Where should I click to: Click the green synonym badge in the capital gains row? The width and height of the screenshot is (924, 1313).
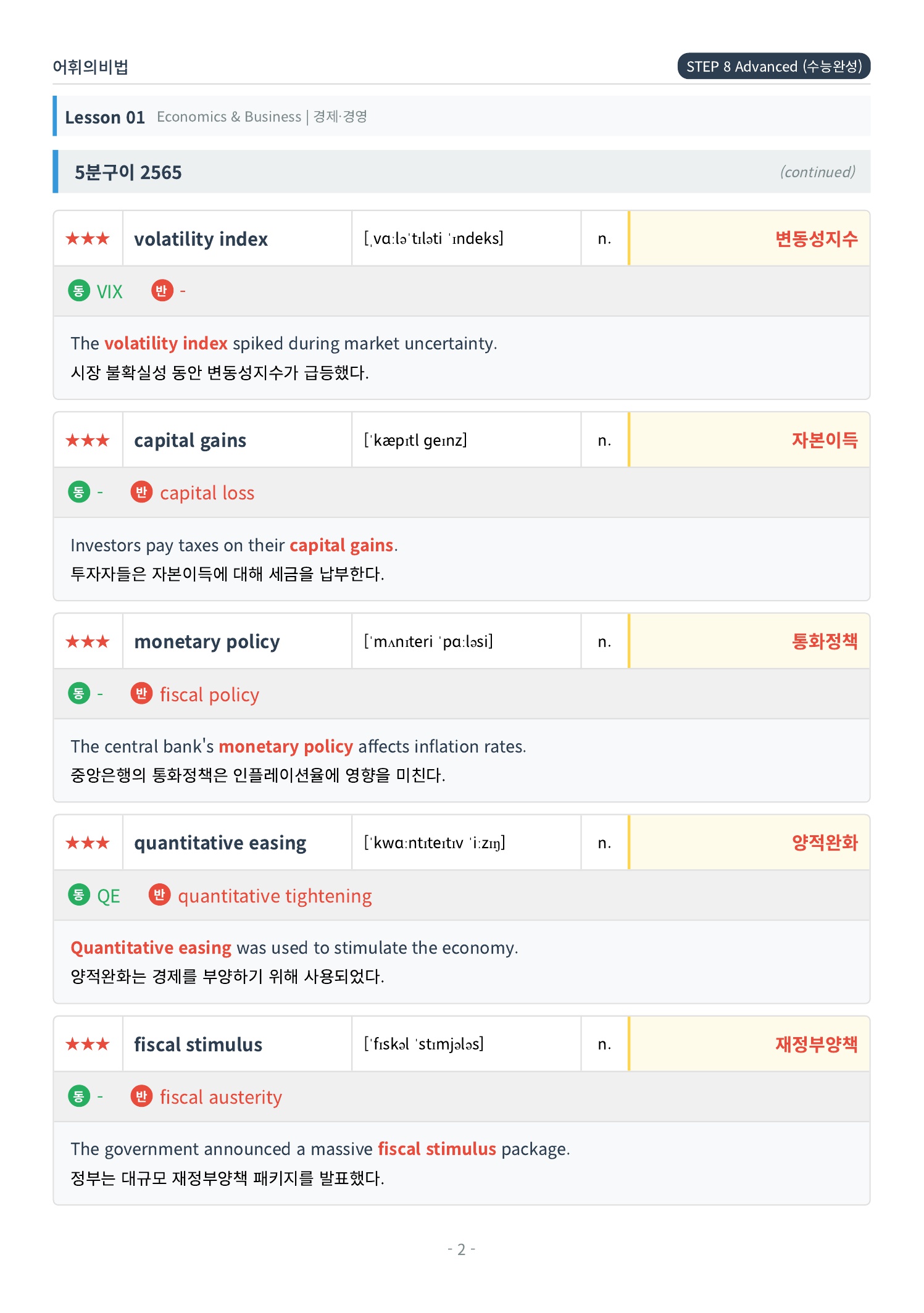pos(79,492)
